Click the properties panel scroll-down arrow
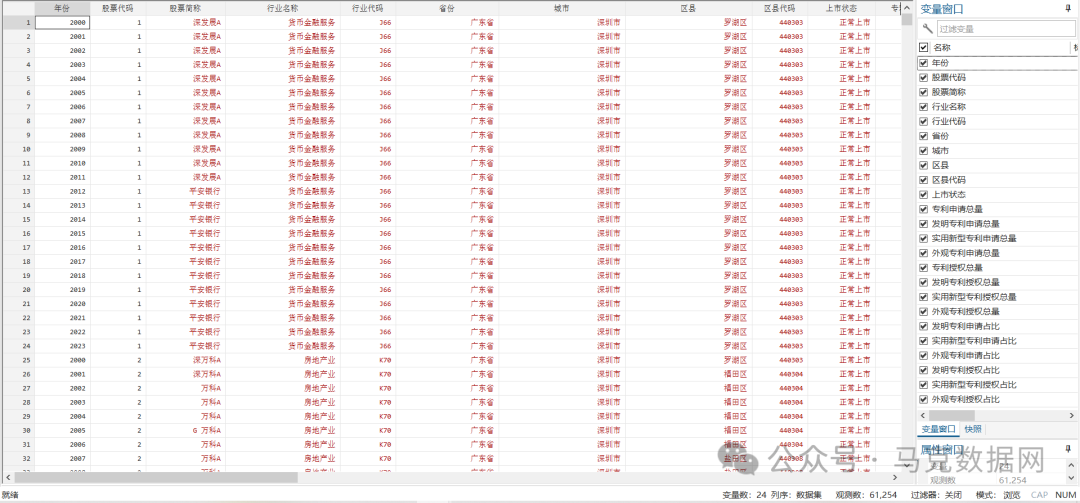 1072,477
